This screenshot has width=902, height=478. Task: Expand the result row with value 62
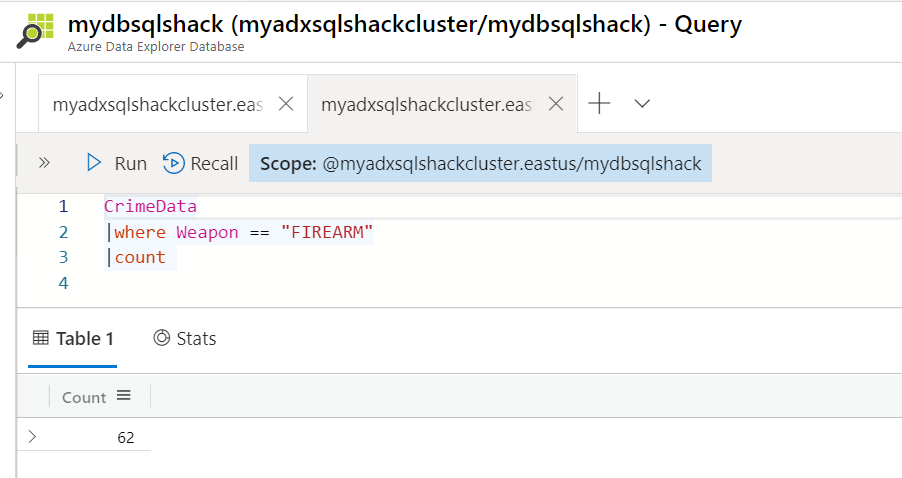(x=32, y=437)
